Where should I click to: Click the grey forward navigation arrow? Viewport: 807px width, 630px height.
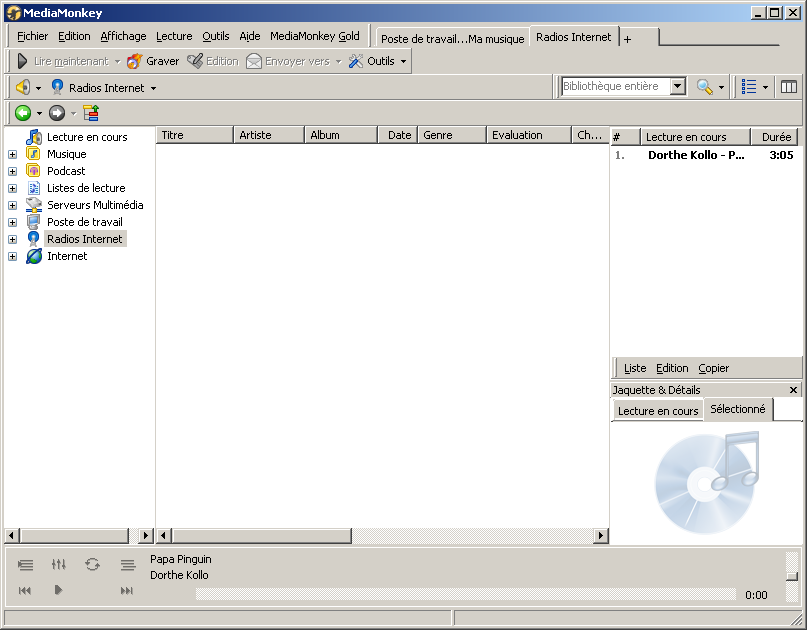click(x=57, y=113)
